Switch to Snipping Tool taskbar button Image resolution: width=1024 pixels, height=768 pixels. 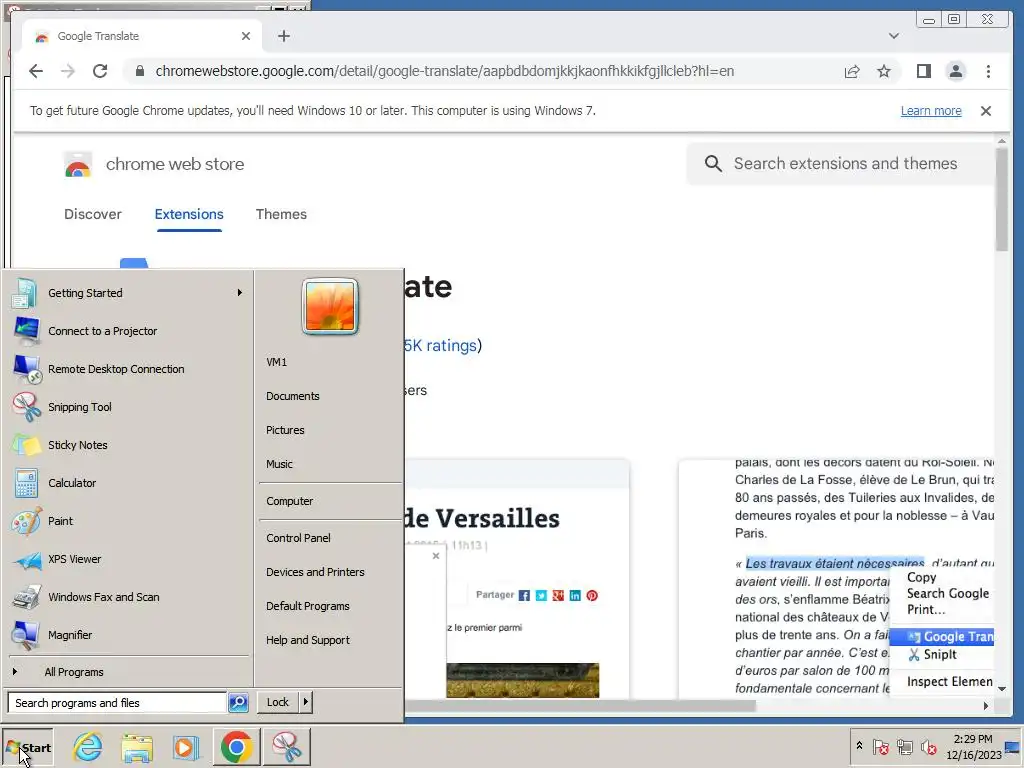pos(287,747)
